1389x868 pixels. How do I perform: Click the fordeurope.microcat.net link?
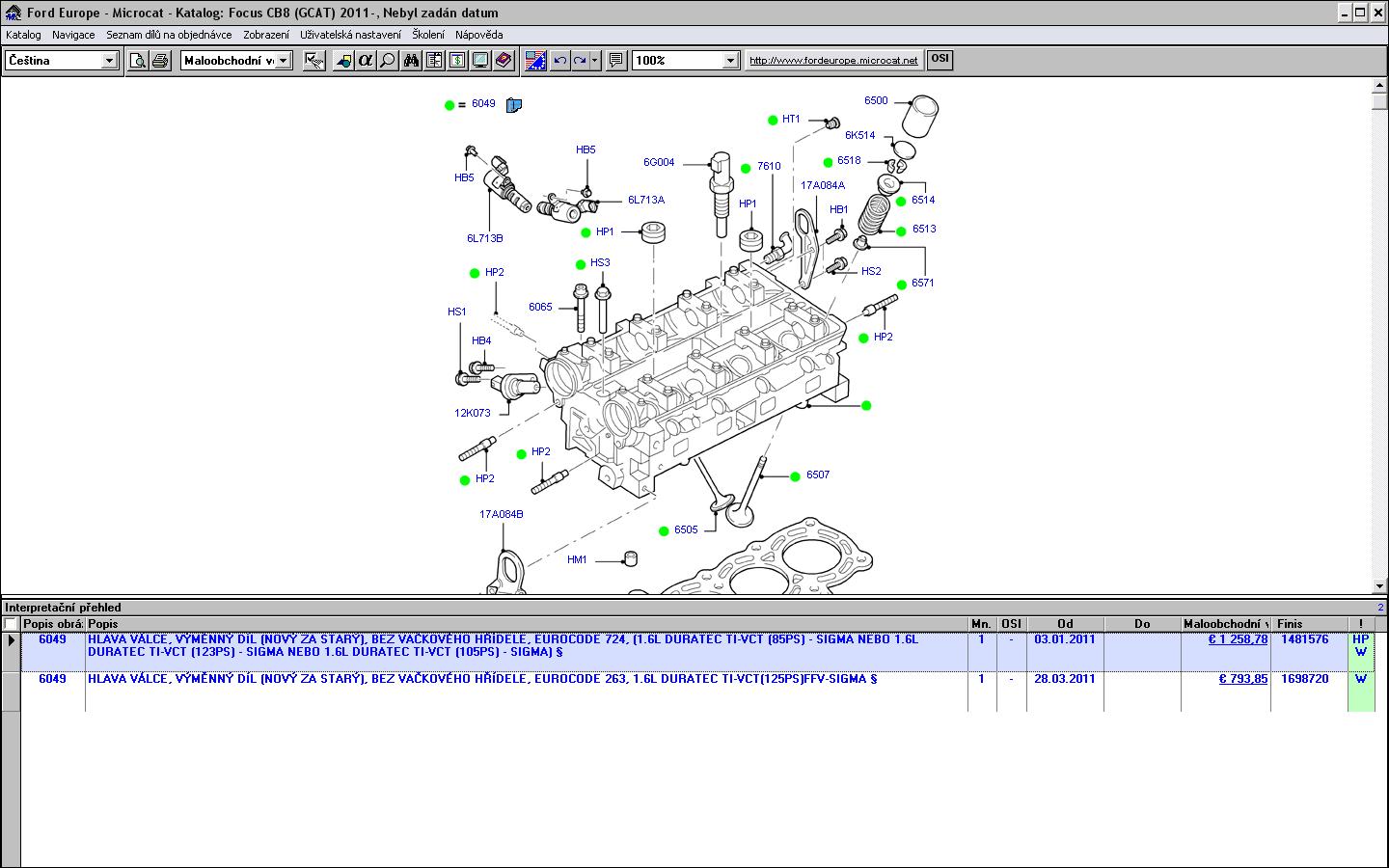(833, 60)
